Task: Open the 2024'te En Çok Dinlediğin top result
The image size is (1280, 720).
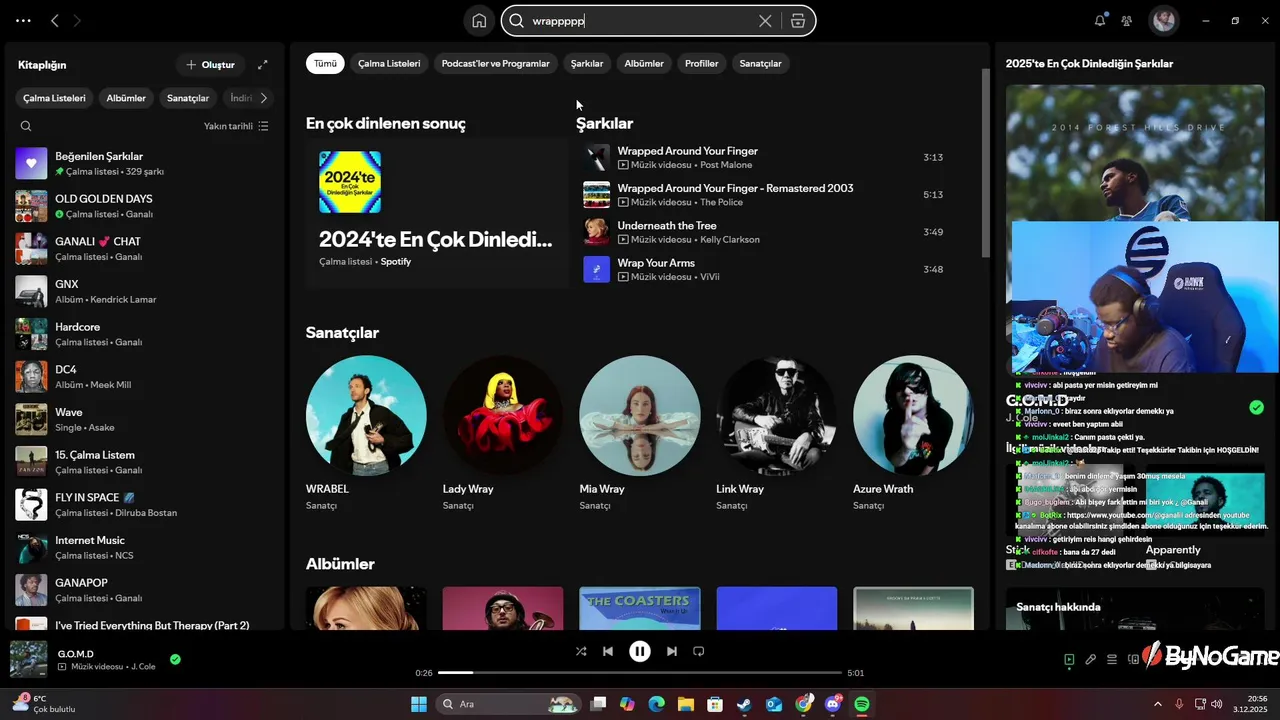Action: click(x=436, y=213)
